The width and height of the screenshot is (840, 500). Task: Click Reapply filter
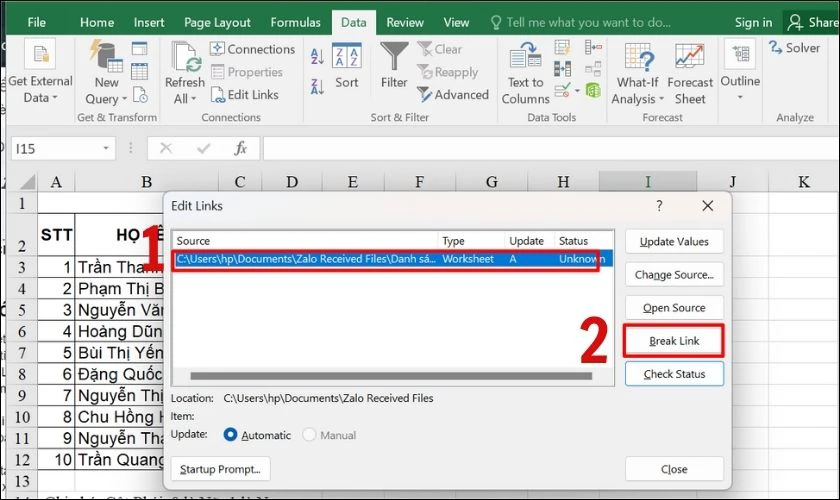[x=447, y=72]
